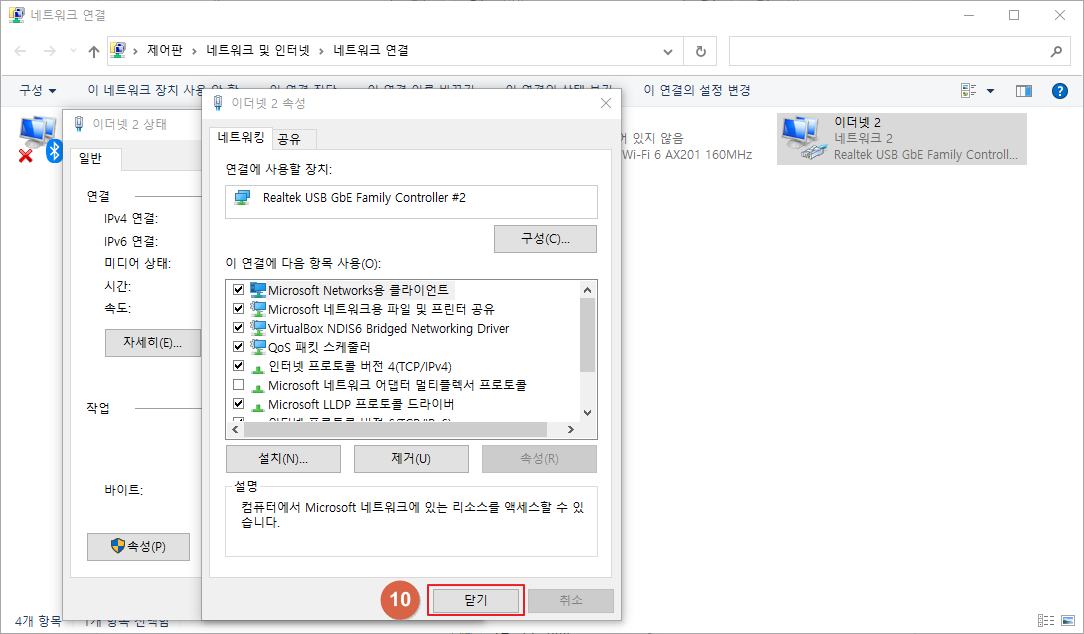This screenshot has width=1084, height=634.
Task: Switch to the 네트워킹 tab
Action: (x=241, y=138)
